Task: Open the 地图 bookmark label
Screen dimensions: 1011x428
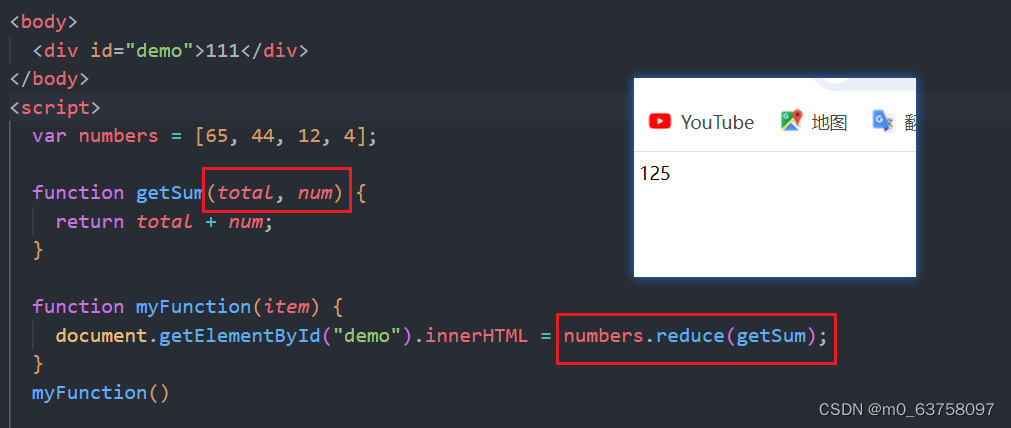Action: click(x=829, y=122)
